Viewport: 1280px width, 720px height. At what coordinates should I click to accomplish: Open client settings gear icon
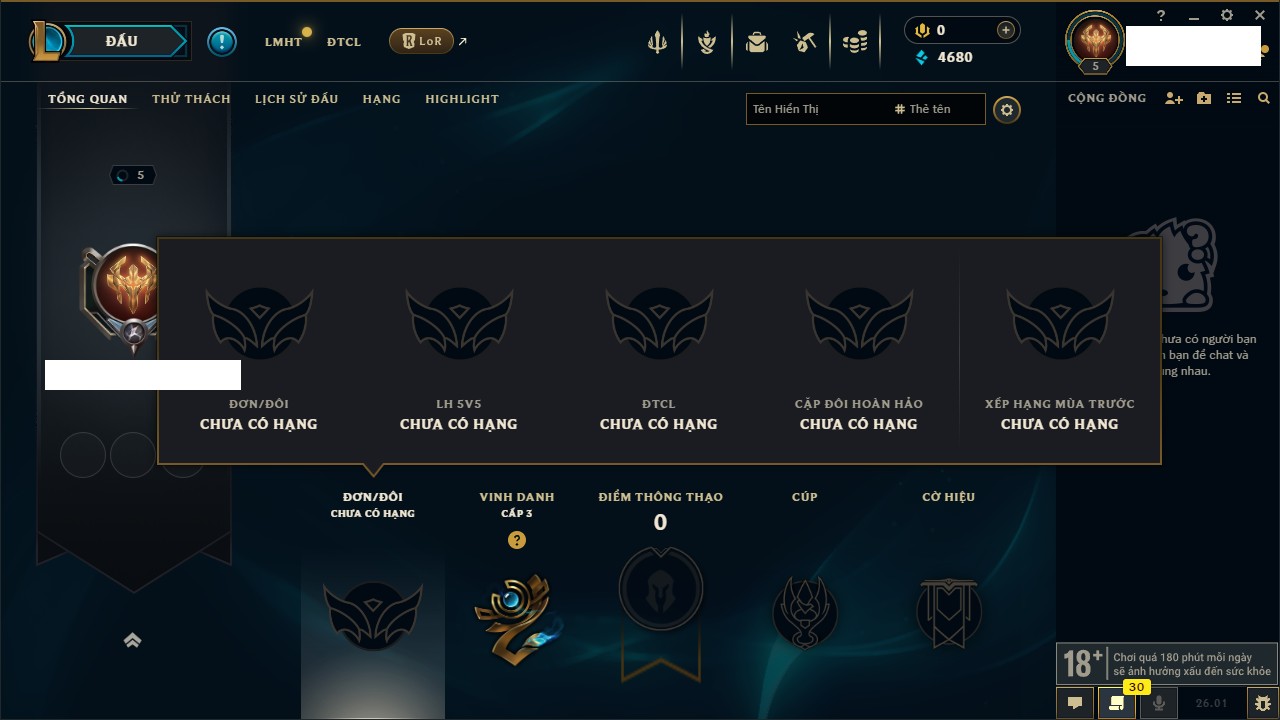[x=1227, y=15]
